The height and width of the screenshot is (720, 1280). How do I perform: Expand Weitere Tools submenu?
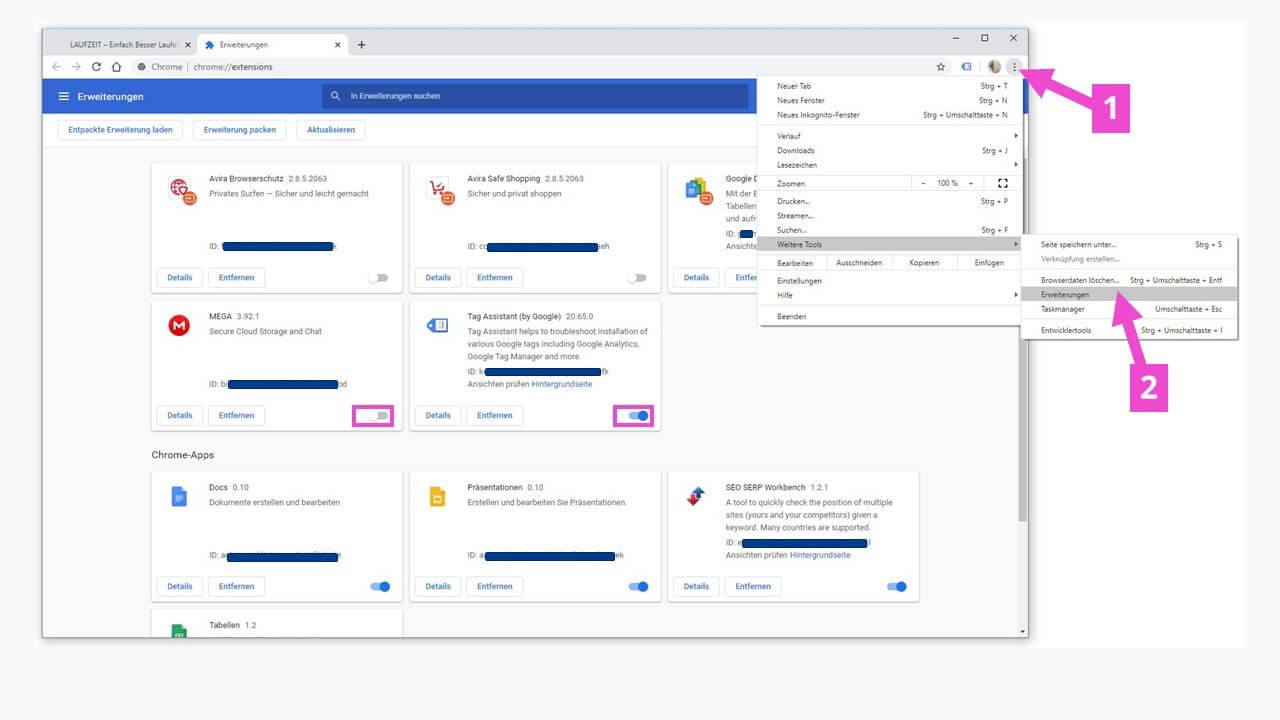click(x=890, y=244)
